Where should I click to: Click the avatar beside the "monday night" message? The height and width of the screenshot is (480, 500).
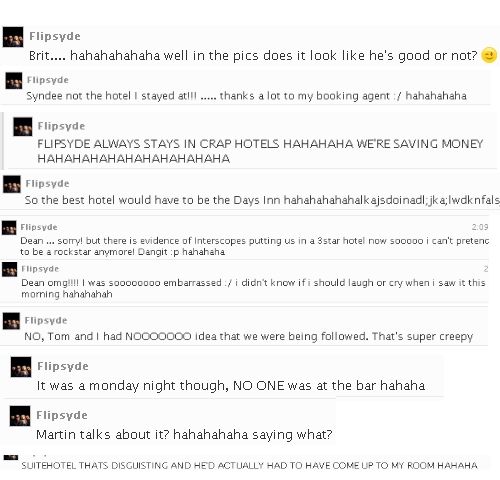click(21, 367)
